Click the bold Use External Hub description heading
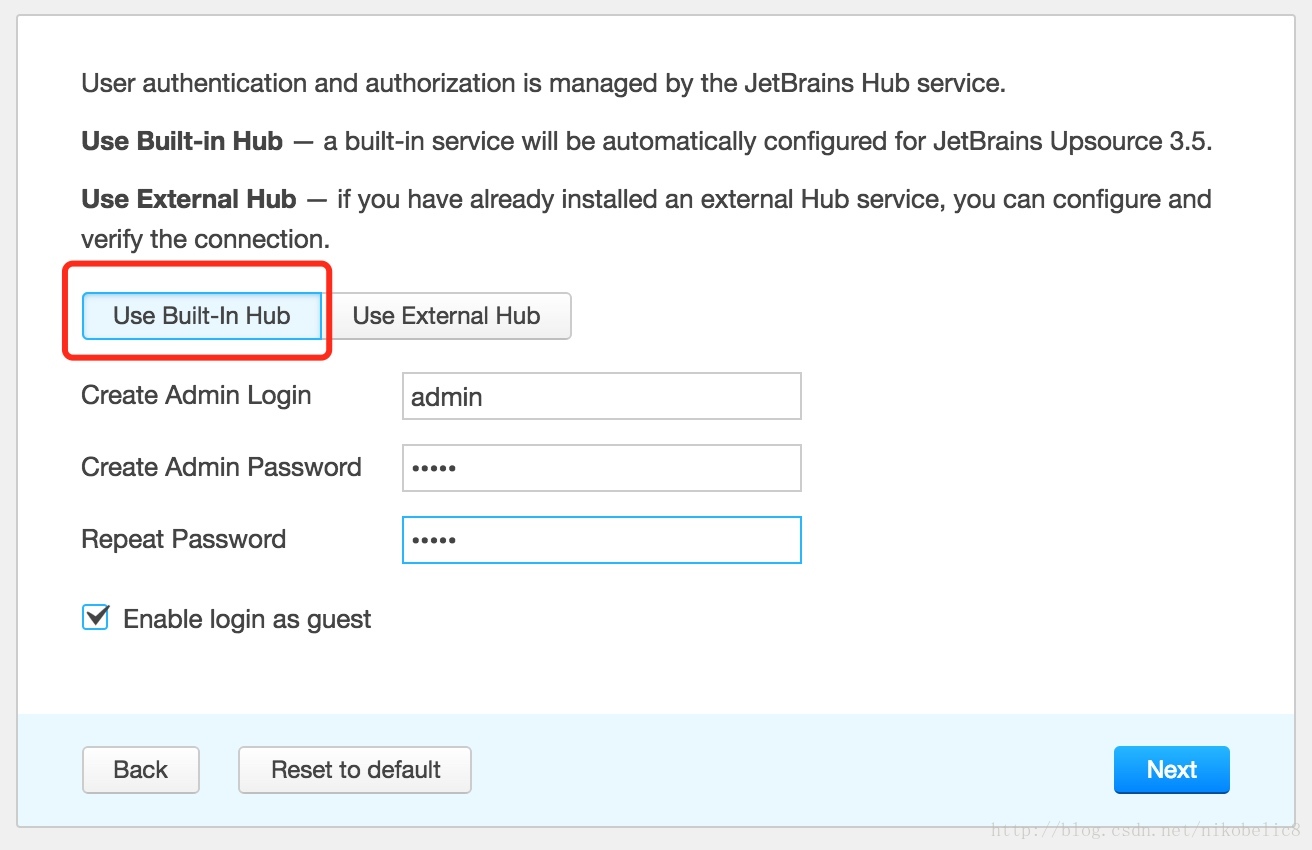Viewport: 1312px width, 850px height. click(189, 199)
